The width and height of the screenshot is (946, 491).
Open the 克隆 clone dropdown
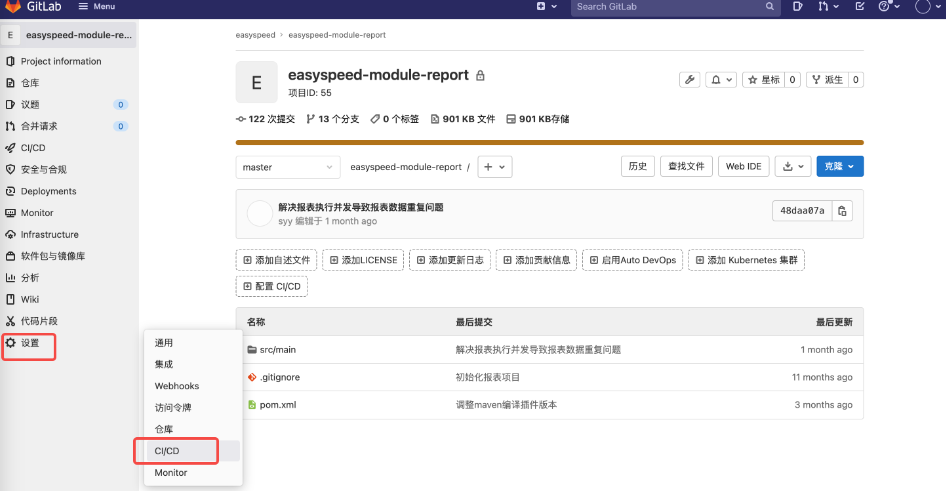pyautogui.click(x=840, y=166)
